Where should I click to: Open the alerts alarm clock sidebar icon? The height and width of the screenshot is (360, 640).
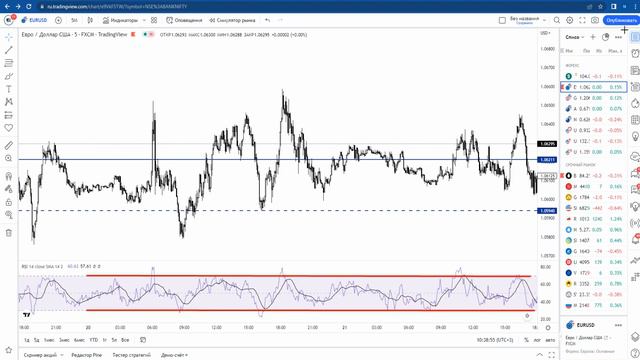click(x=635, y=53)
